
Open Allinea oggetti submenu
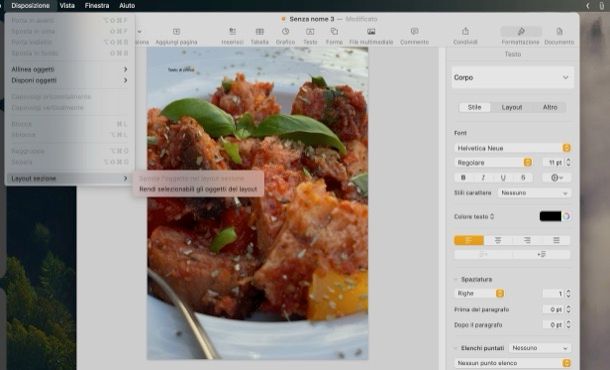point(69,69)
